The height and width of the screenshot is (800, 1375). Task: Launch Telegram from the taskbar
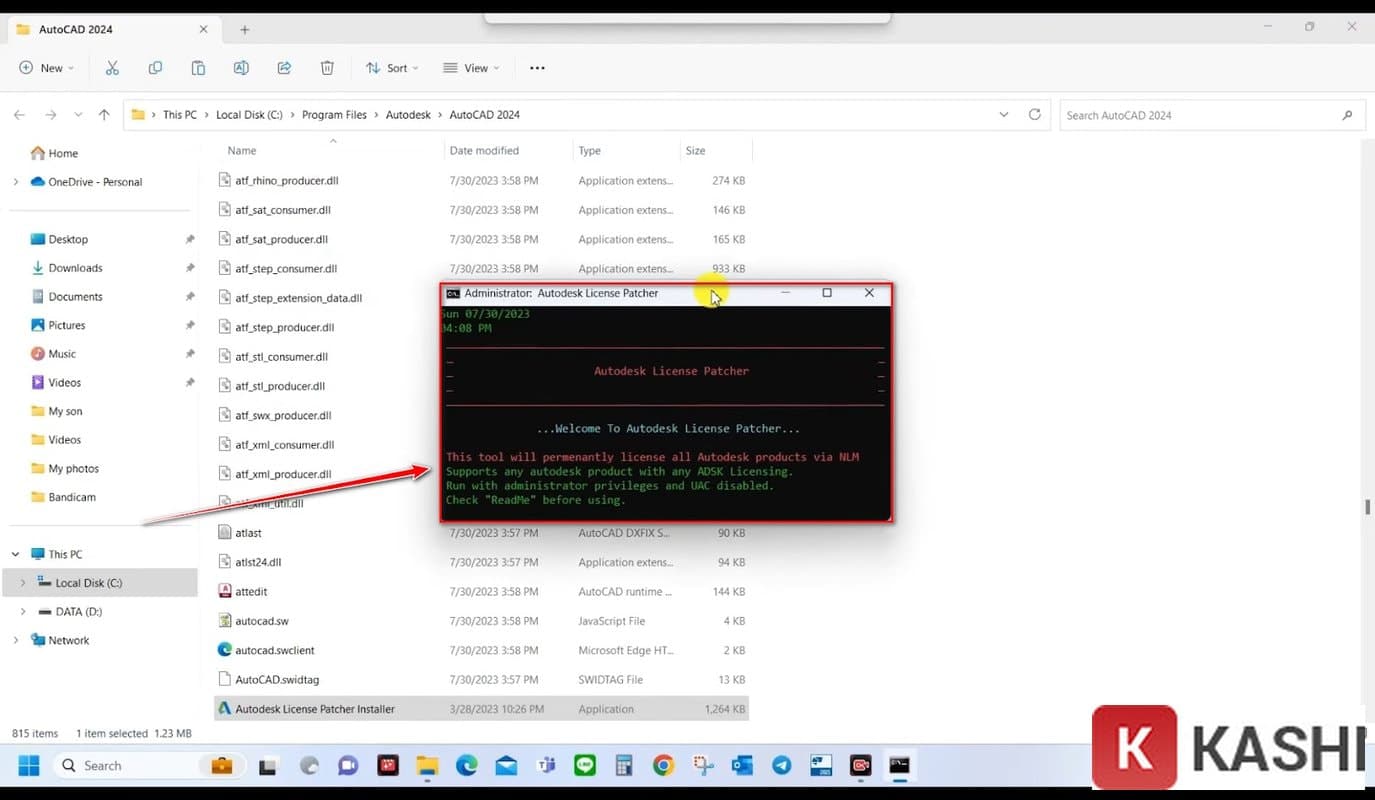[781, 765]
